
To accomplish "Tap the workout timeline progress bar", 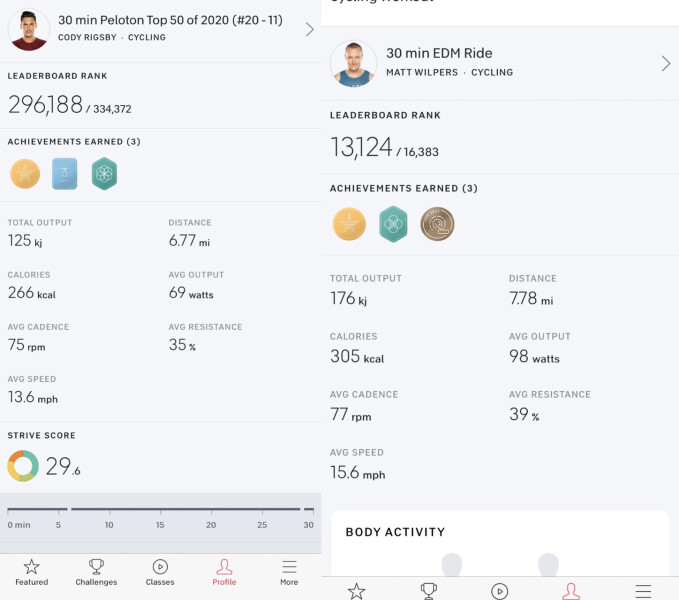I will [160, 509].
